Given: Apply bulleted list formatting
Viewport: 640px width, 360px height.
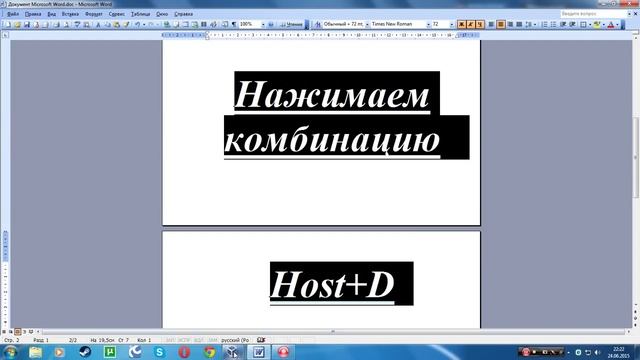Looking at the screenshot, I should (553, 24).
